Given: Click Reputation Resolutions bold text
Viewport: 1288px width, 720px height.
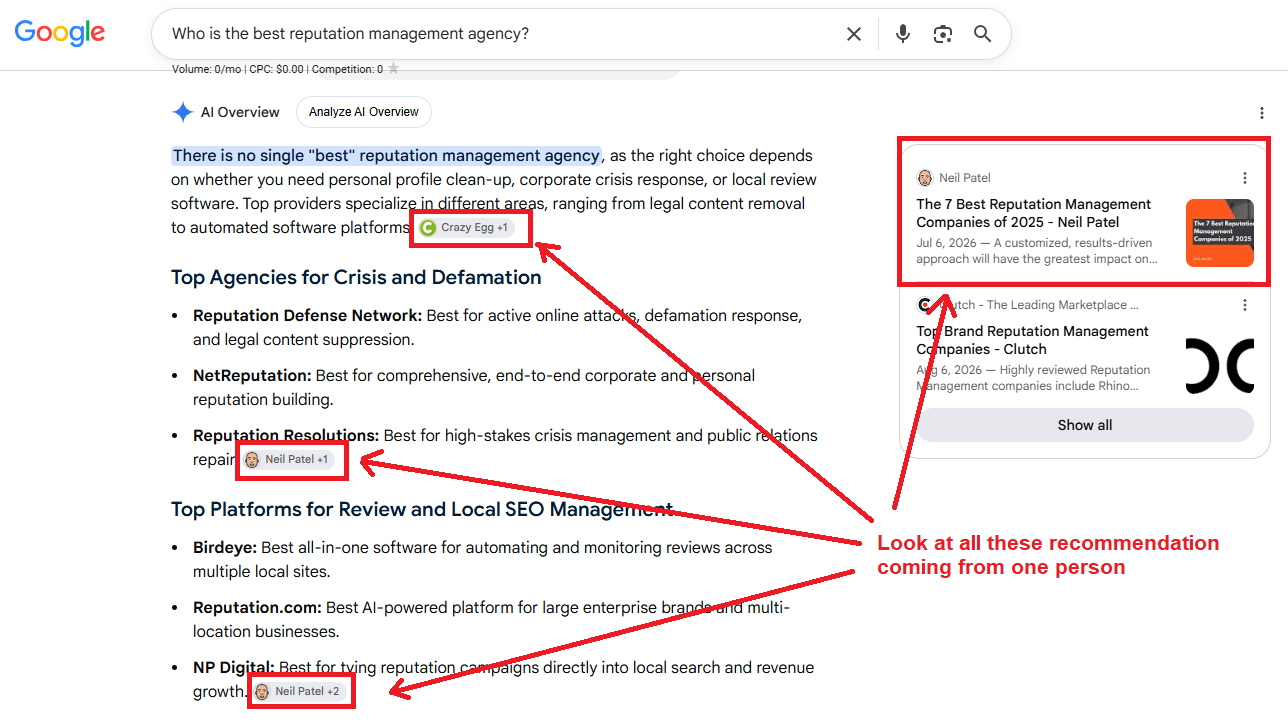Looking at the screenshot, I should pos(286,436).
